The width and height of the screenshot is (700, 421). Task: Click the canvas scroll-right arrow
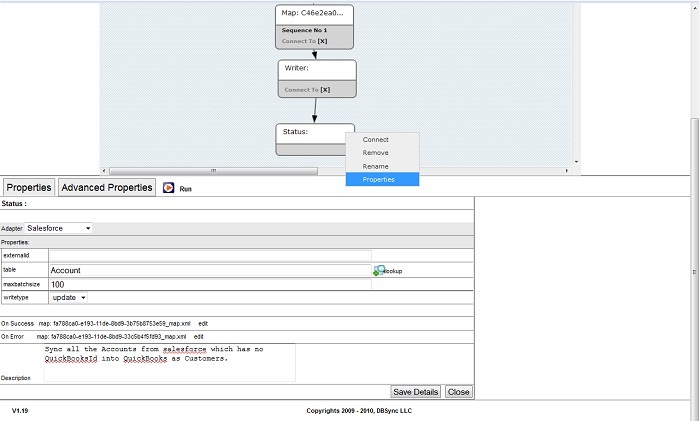click(567, 171)
